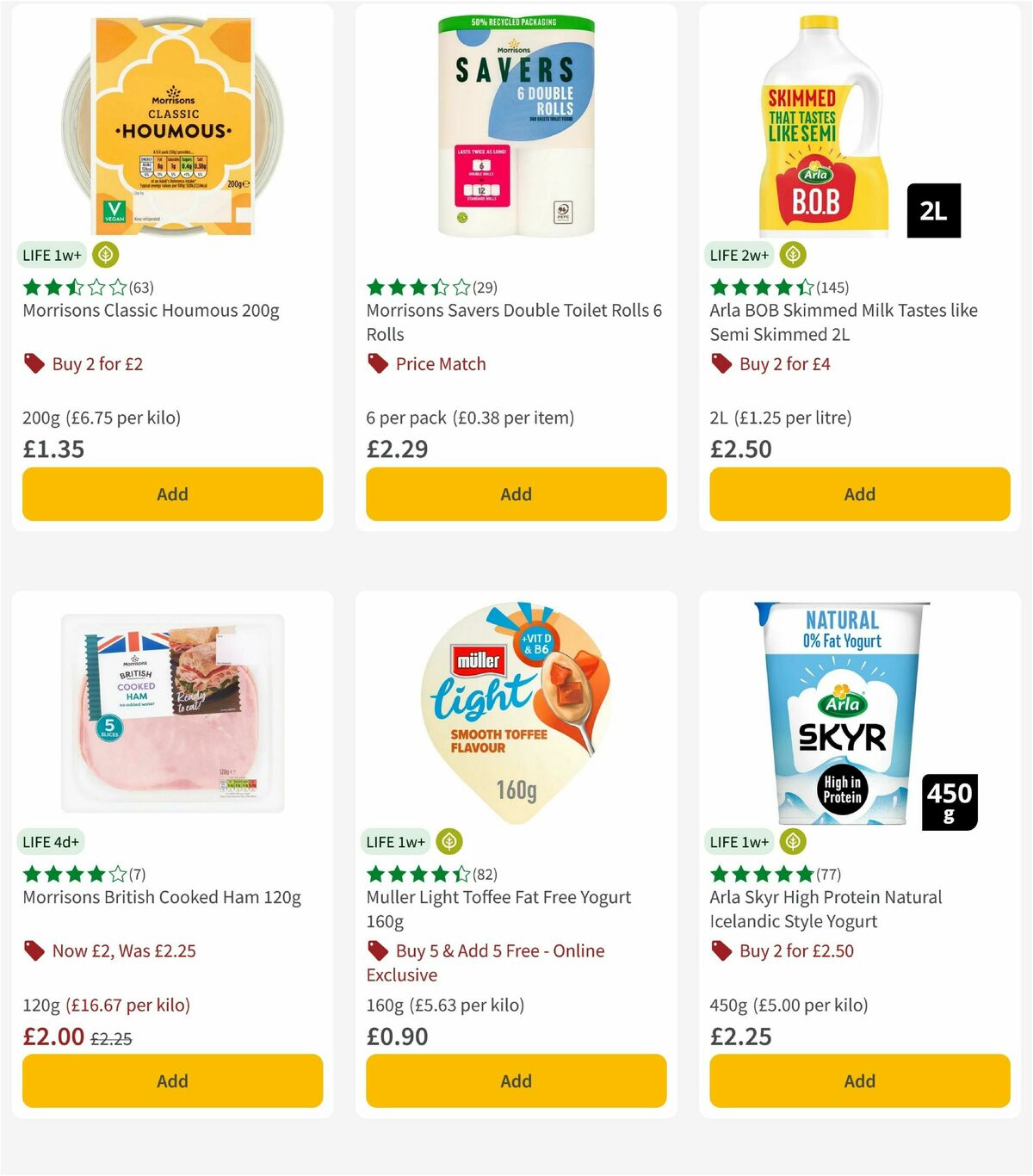Click the red tag icon on the "Now £2, Was £2.25" deal
1033x1176 pixels.
click(34, 950)
